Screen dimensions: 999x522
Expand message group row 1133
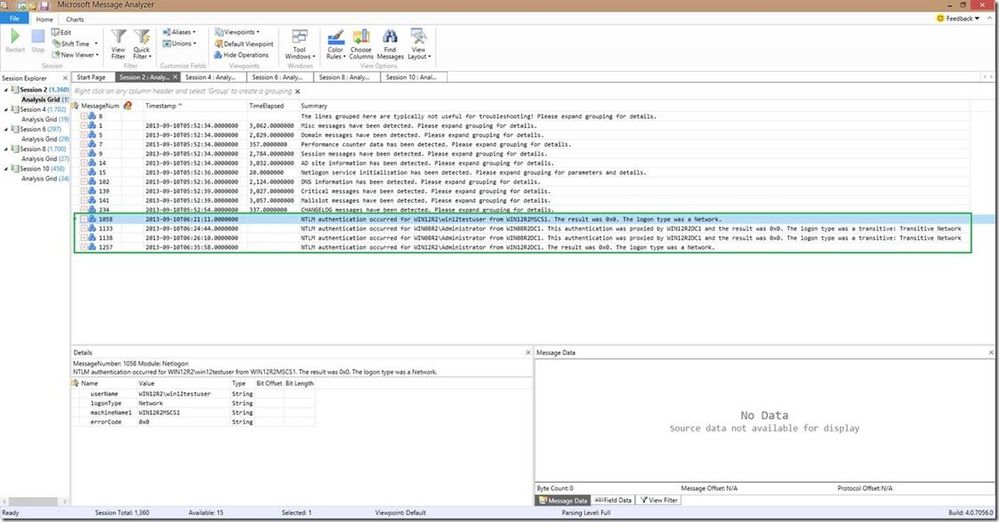tap(84, 228)
